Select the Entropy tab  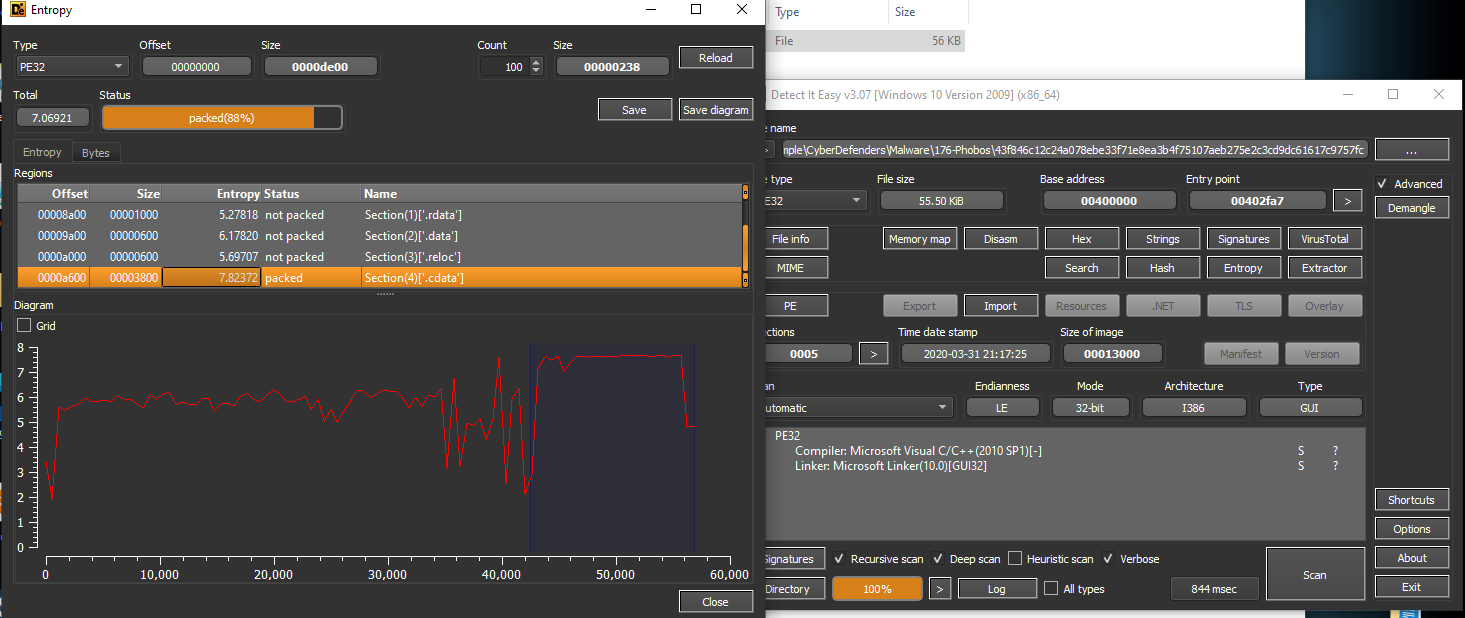click(x=42, y=153)
